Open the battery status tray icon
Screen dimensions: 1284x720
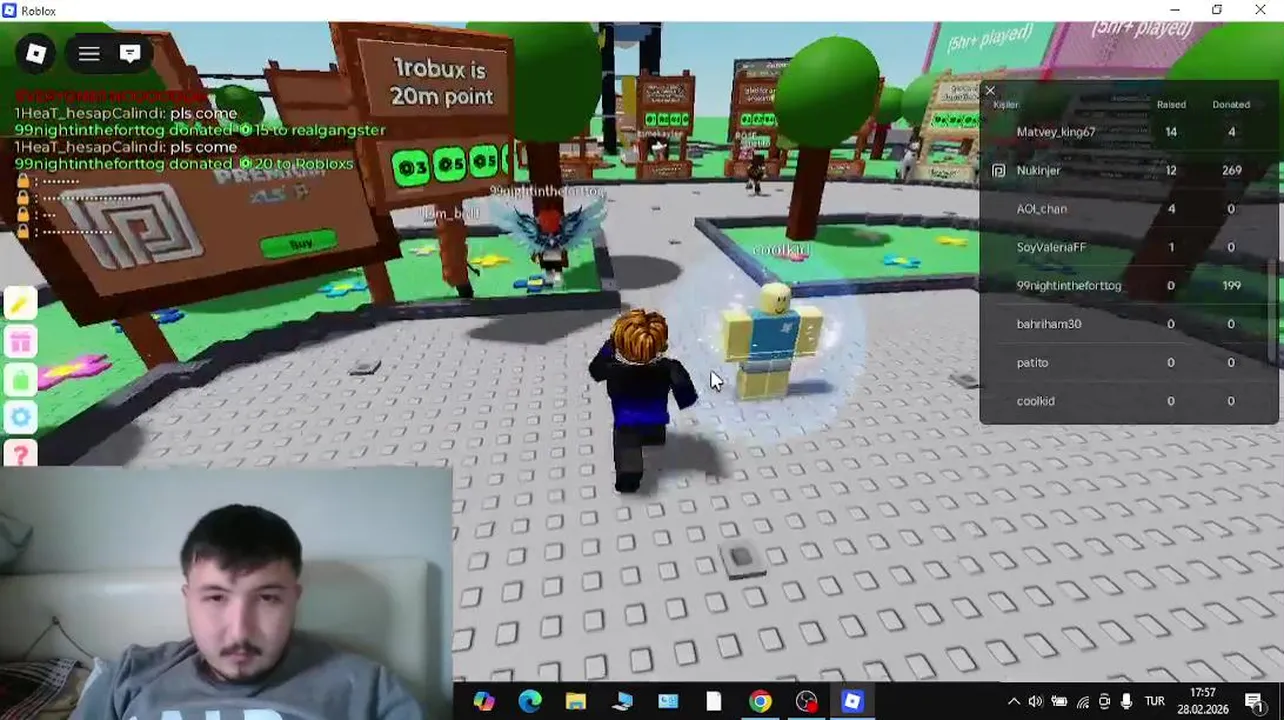1059,702
